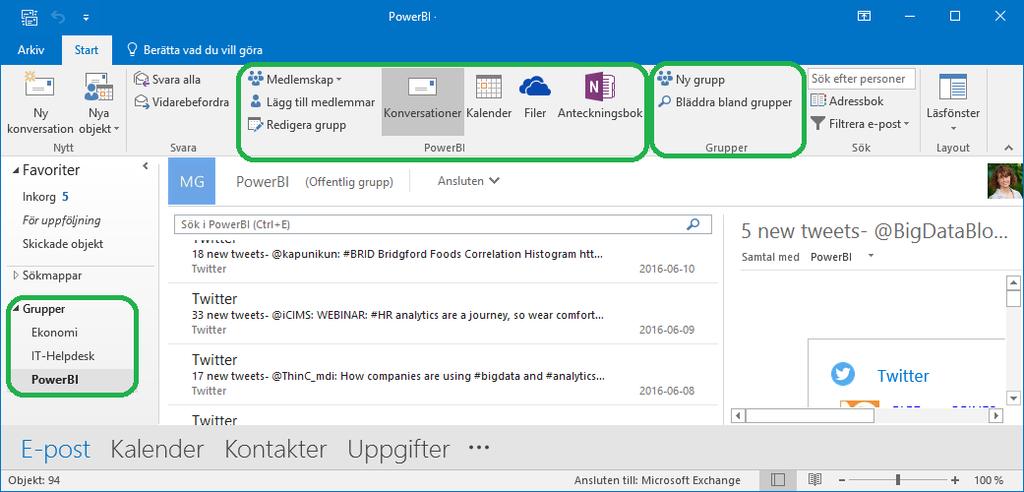Switch to Uppgifter navigation

click(x=398, y=450)
